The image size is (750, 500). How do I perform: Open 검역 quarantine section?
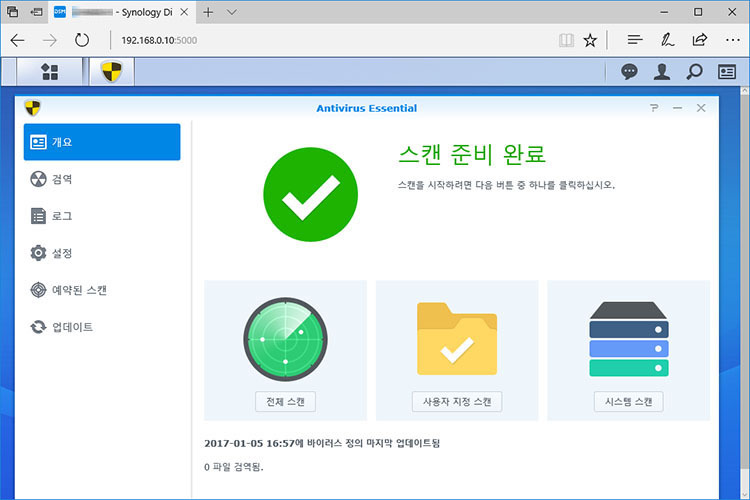point(102,179)
